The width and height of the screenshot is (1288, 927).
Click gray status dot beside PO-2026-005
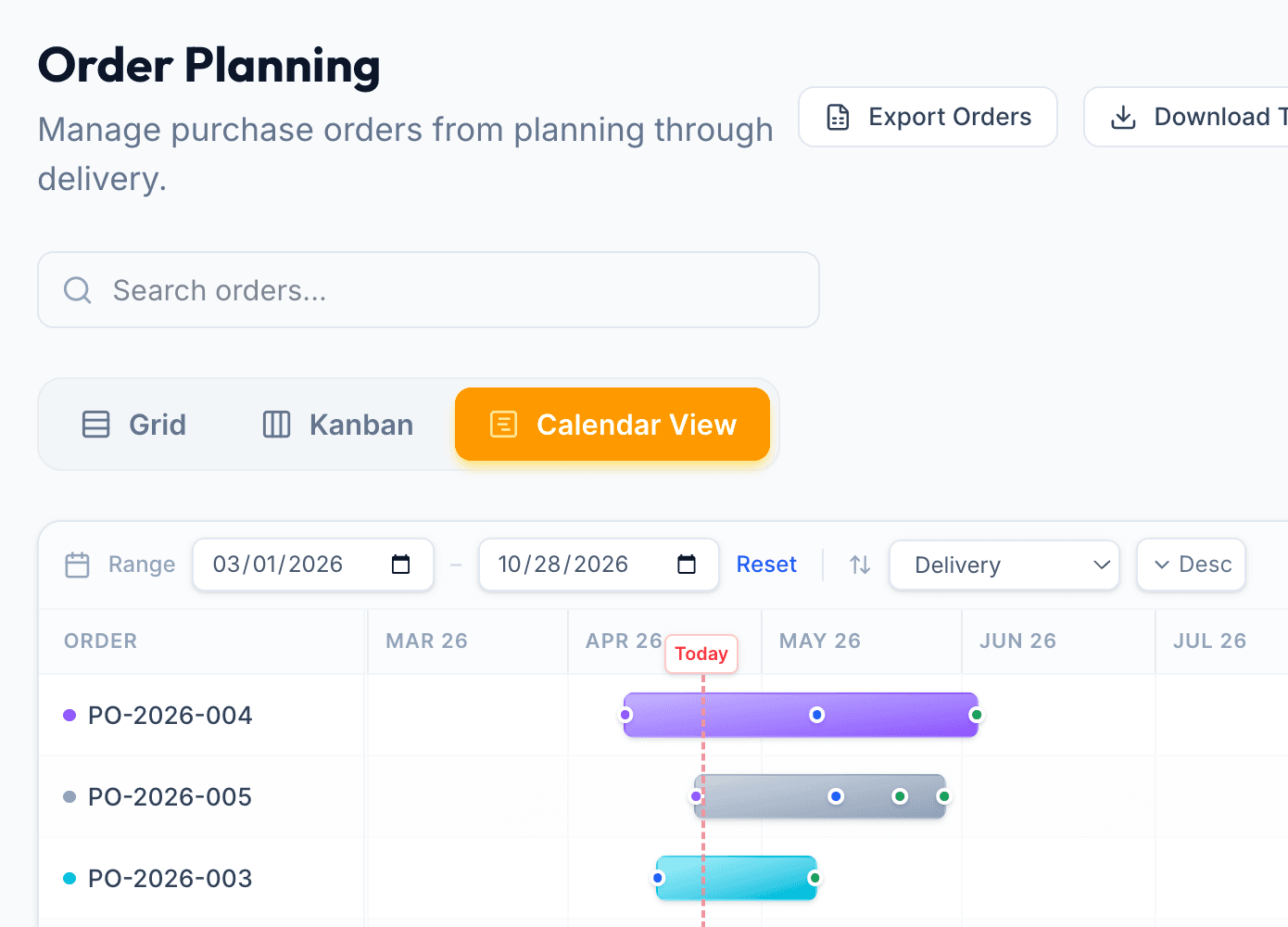tap(69, 796)
